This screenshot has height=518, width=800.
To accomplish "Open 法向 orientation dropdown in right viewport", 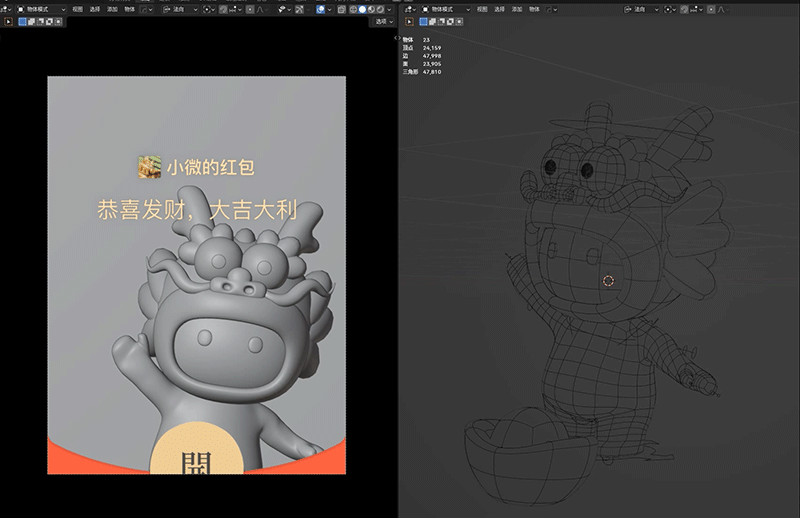I will pyautogui.click(x=642, y=9).
